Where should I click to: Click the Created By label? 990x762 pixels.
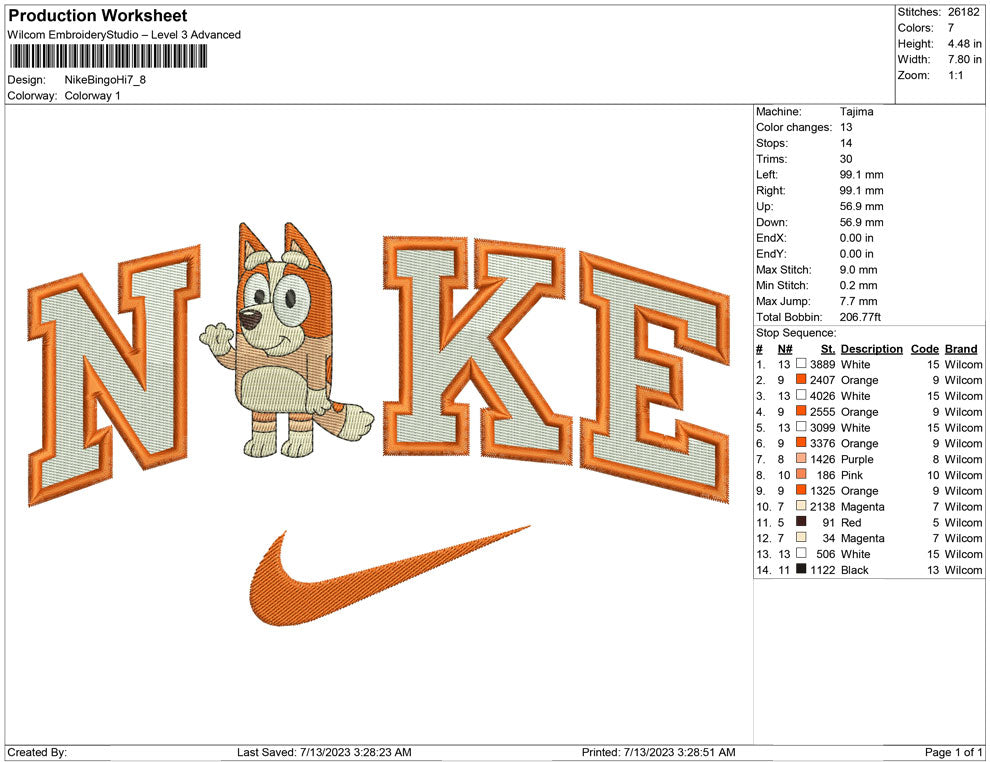click(x=37, y=752)
